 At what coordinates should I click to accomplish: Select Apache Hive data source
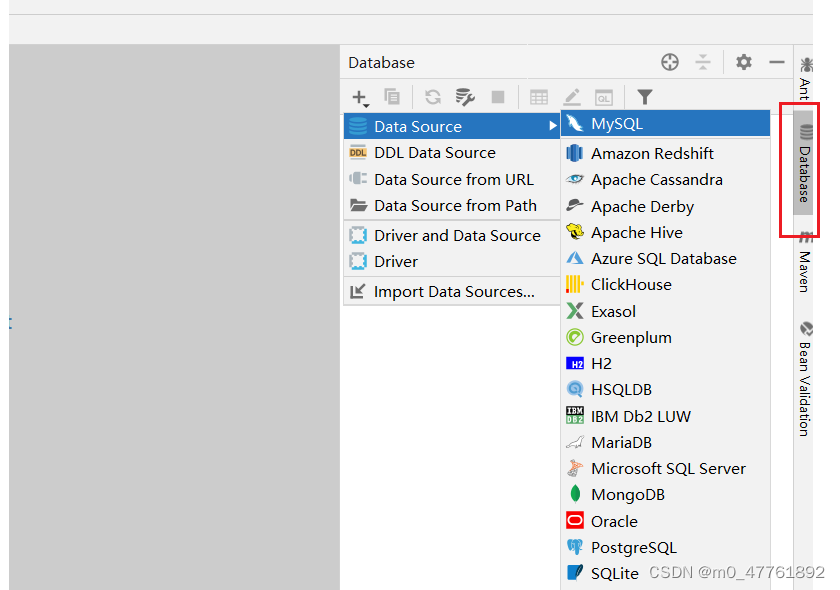[665, 233]
